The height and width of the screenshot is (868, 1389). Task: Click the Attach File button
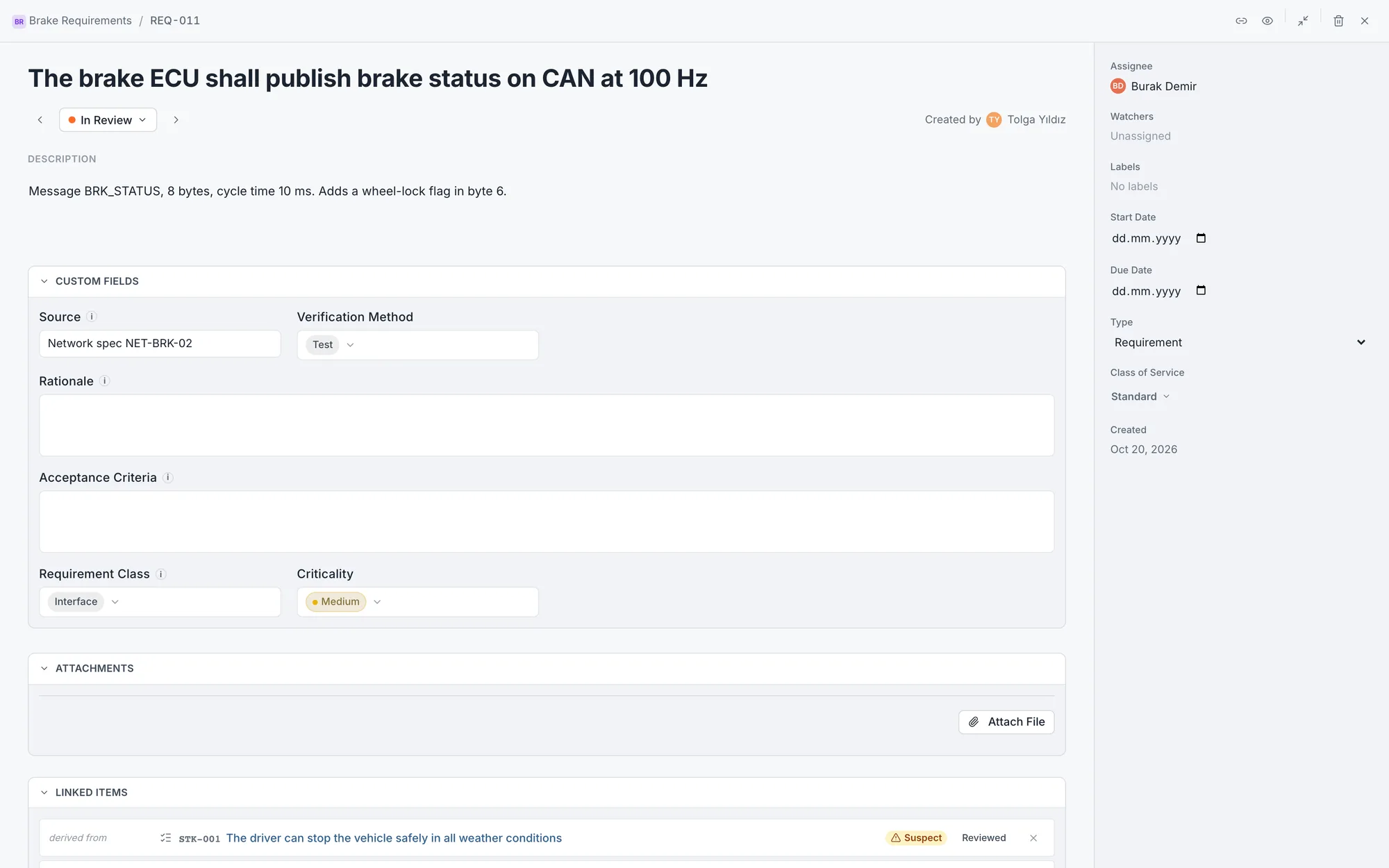1006,722
